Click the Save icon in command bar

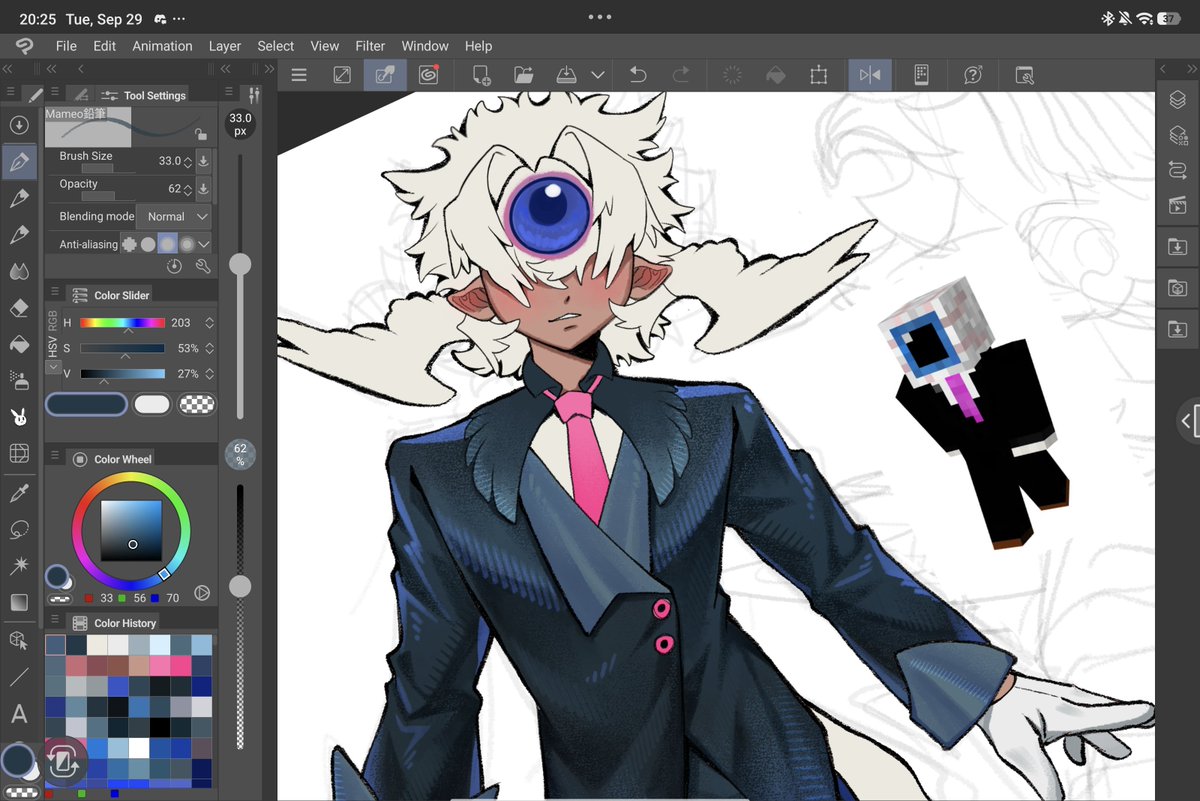566,75
